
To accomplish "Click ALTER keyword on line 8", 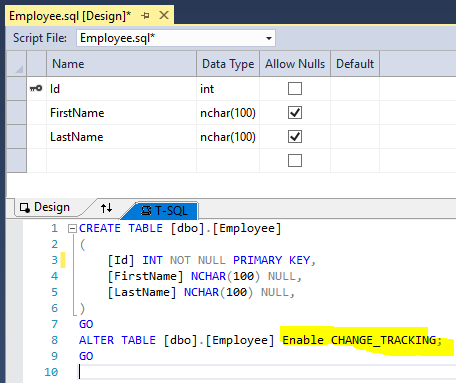I will tap(96, 340).
